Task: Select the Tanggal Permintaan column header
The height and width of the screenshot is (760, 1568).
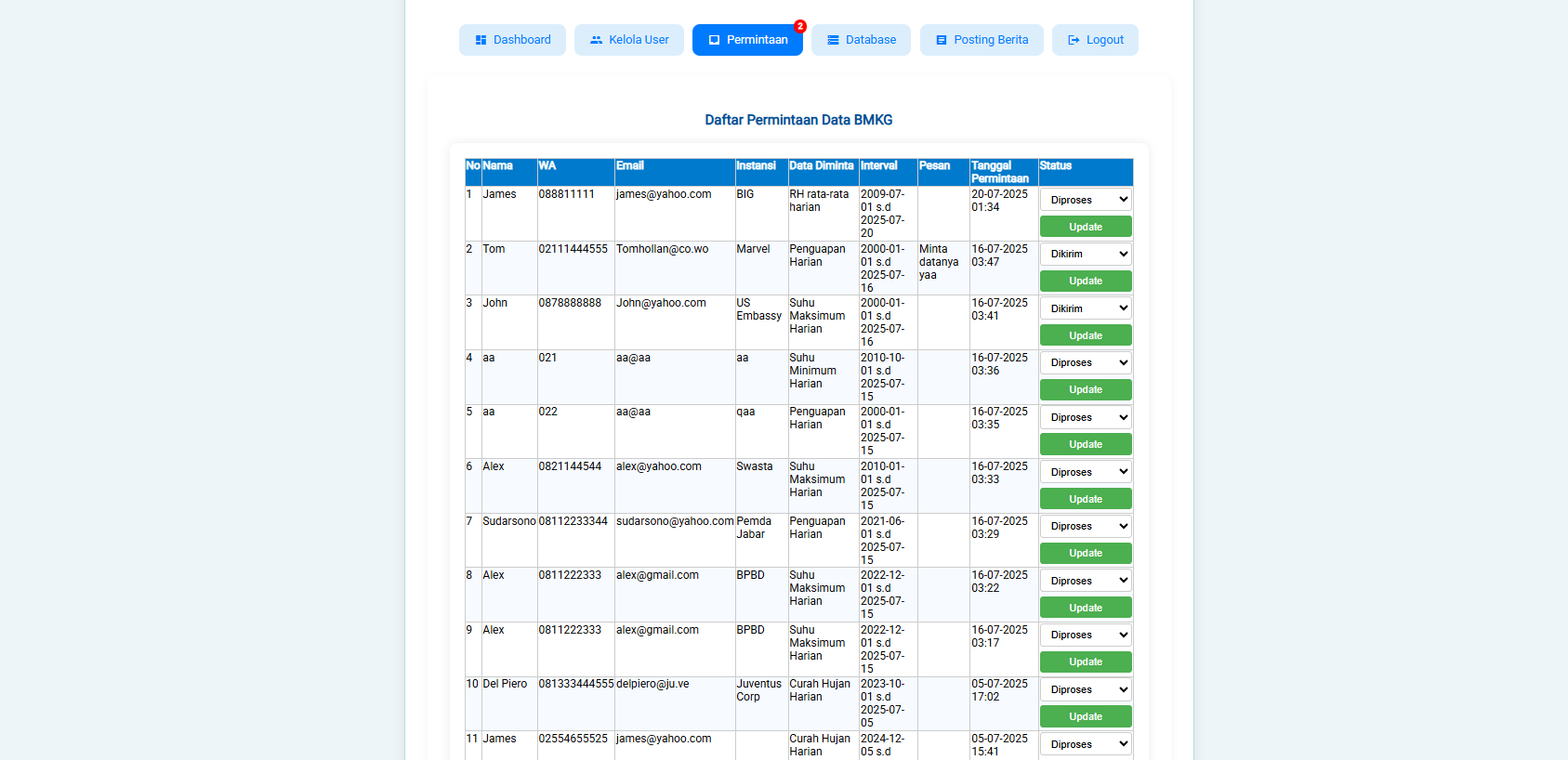Action: tap(1000, 172)
